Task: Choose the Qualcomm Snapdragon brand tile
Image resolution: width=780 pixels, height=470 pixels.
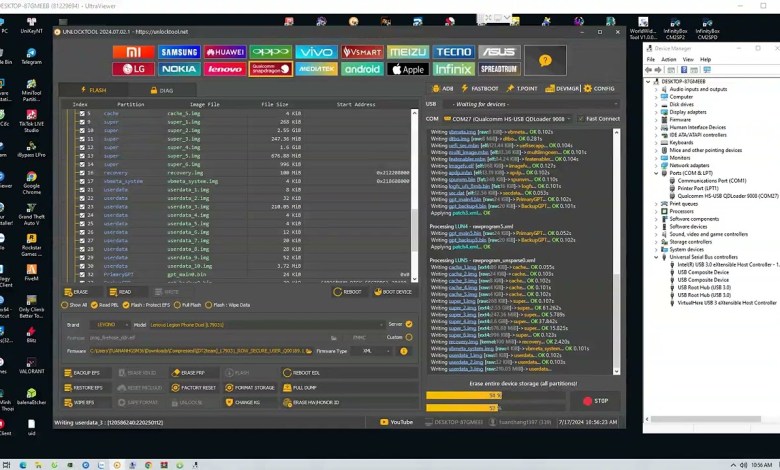Action: tap(271, 69)
